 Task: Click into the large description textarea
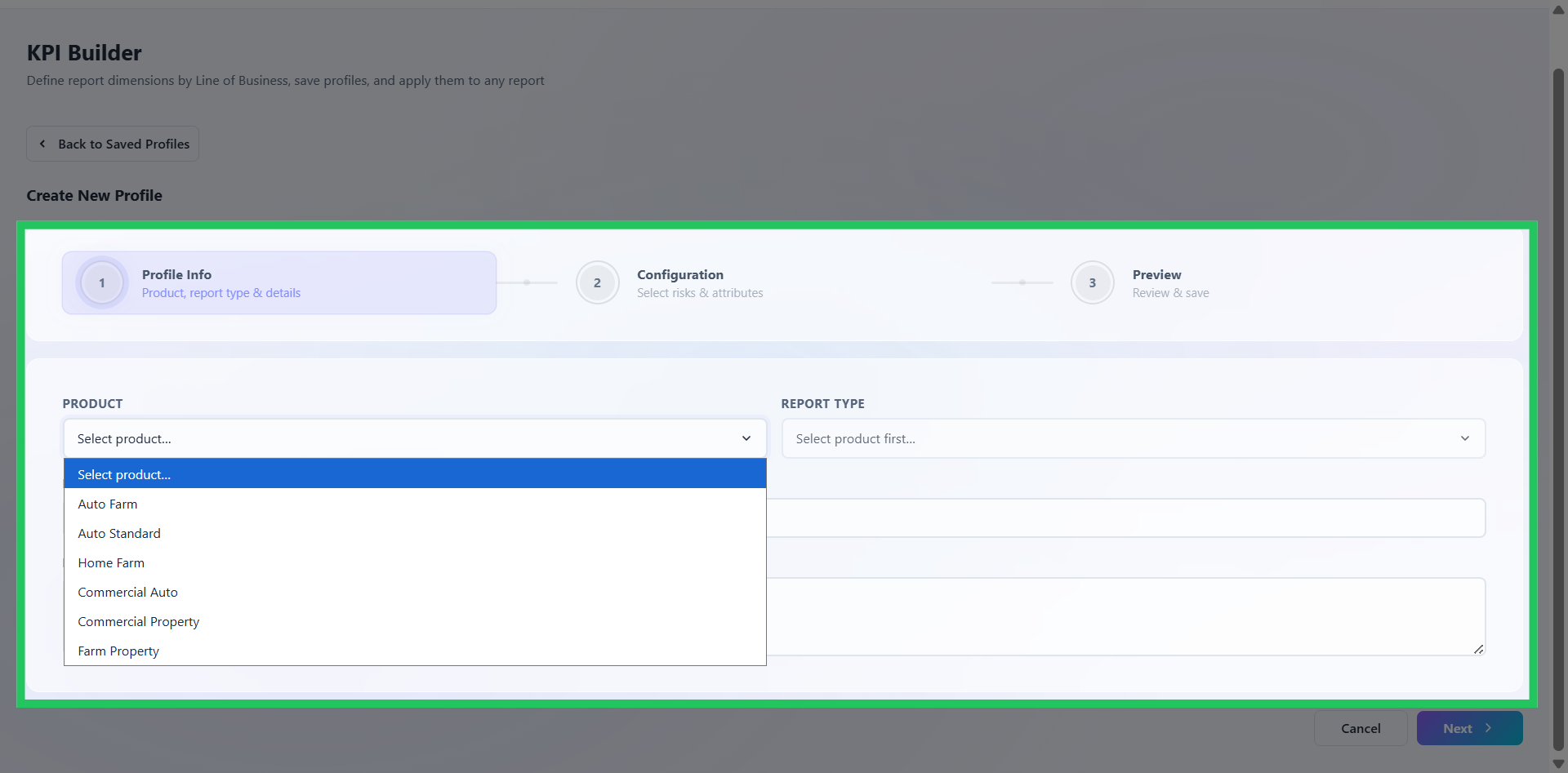coord(1125,616)
